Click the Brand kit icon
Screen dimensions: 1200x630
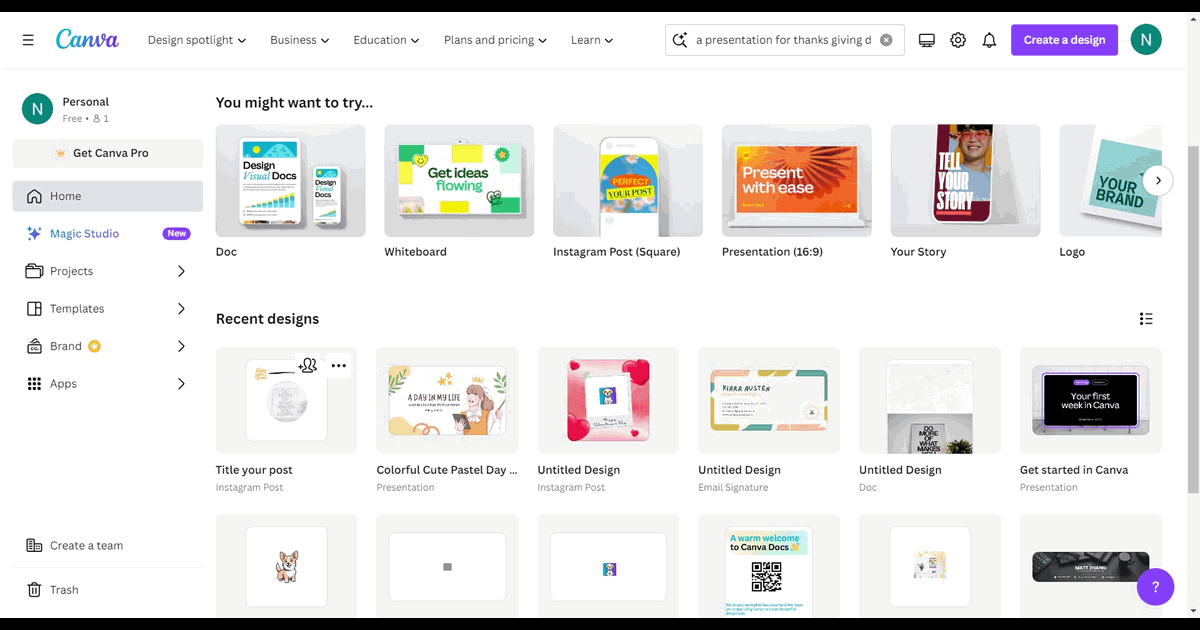(34, 346)
